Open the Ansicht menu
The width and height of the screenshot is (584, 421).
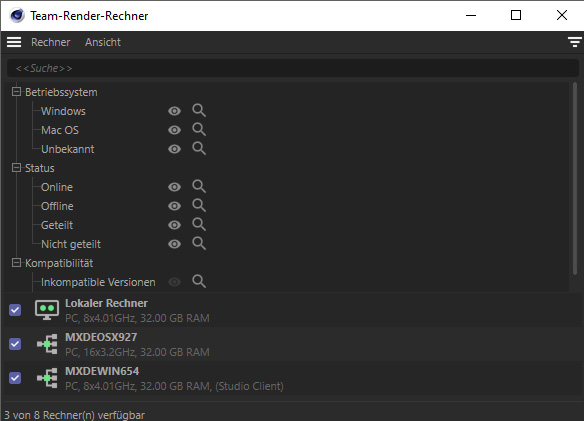(103, 42)
